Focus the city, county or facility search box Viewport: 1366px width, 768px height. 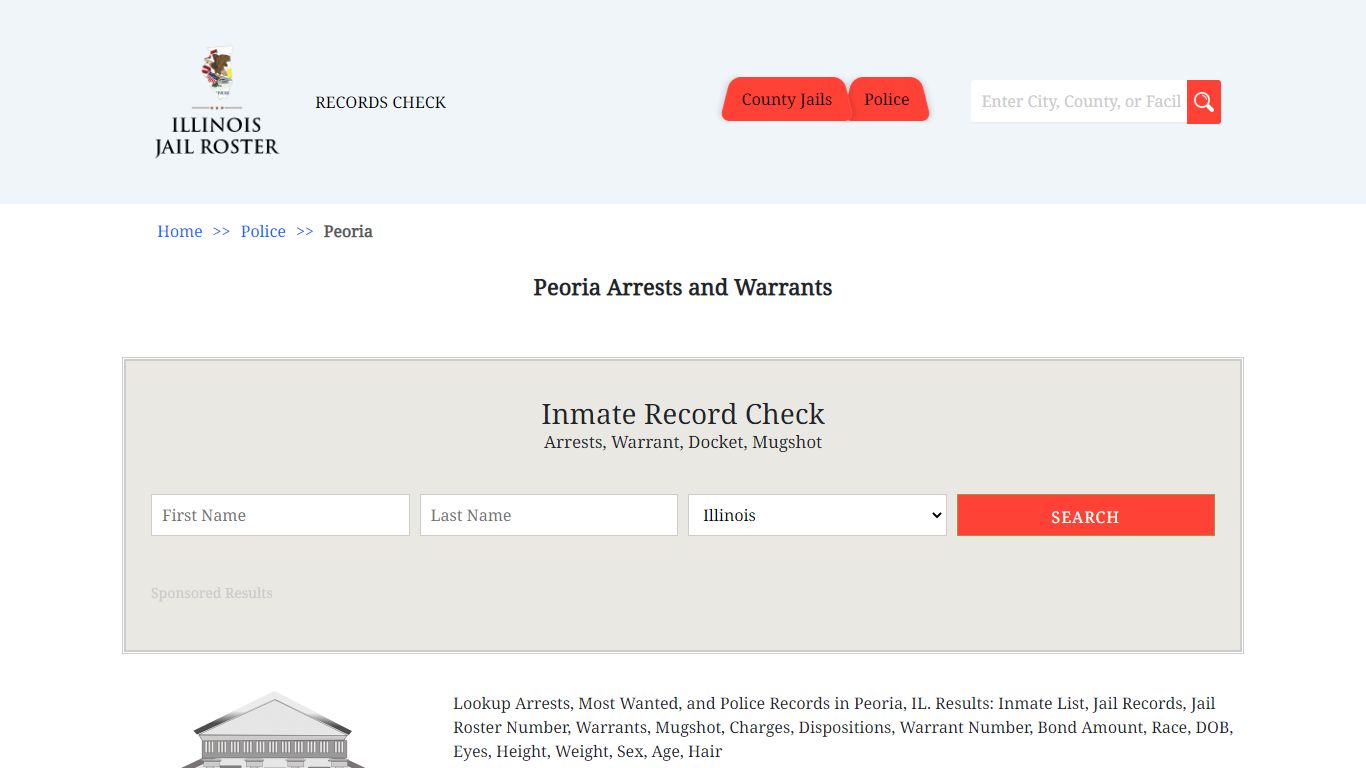[1079, 102]
